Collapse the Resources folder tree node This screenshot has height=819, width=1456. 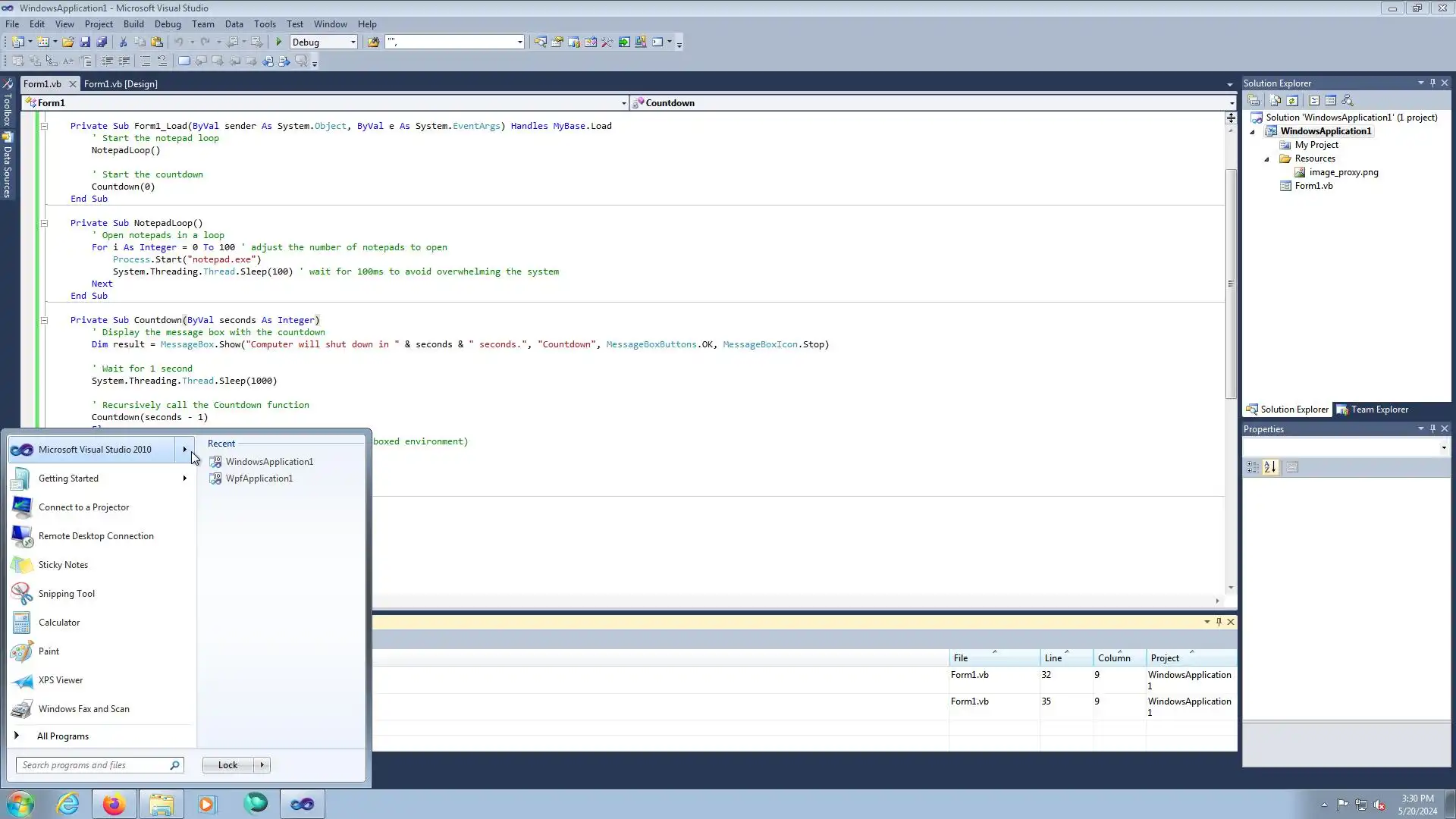pyautogui.click(x=1266, y=159)
